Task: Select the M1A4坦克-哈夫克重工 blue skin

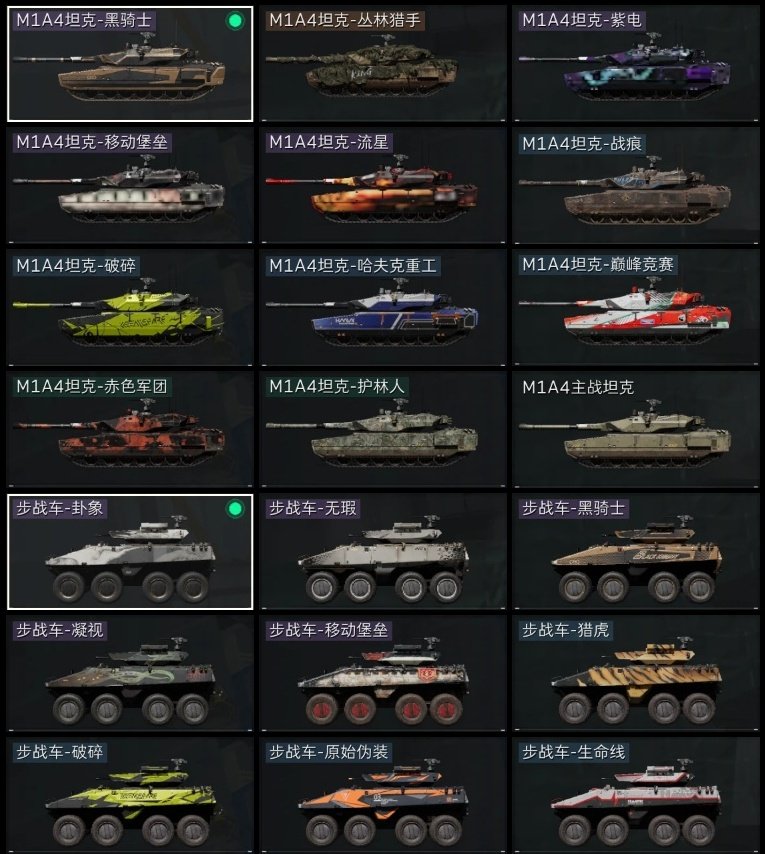Action: coord(383,308)
